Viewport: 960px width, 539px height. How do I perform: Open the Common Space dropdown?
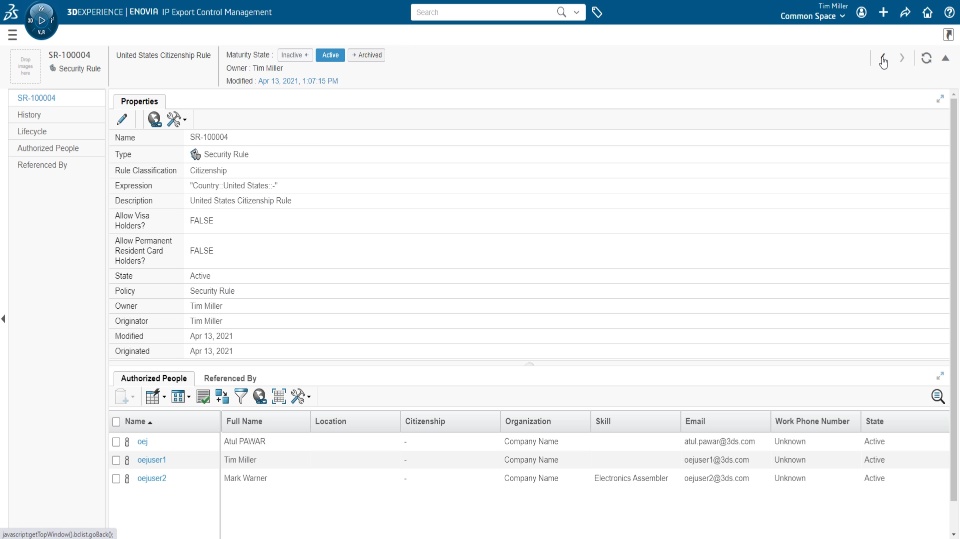point(812,16)
